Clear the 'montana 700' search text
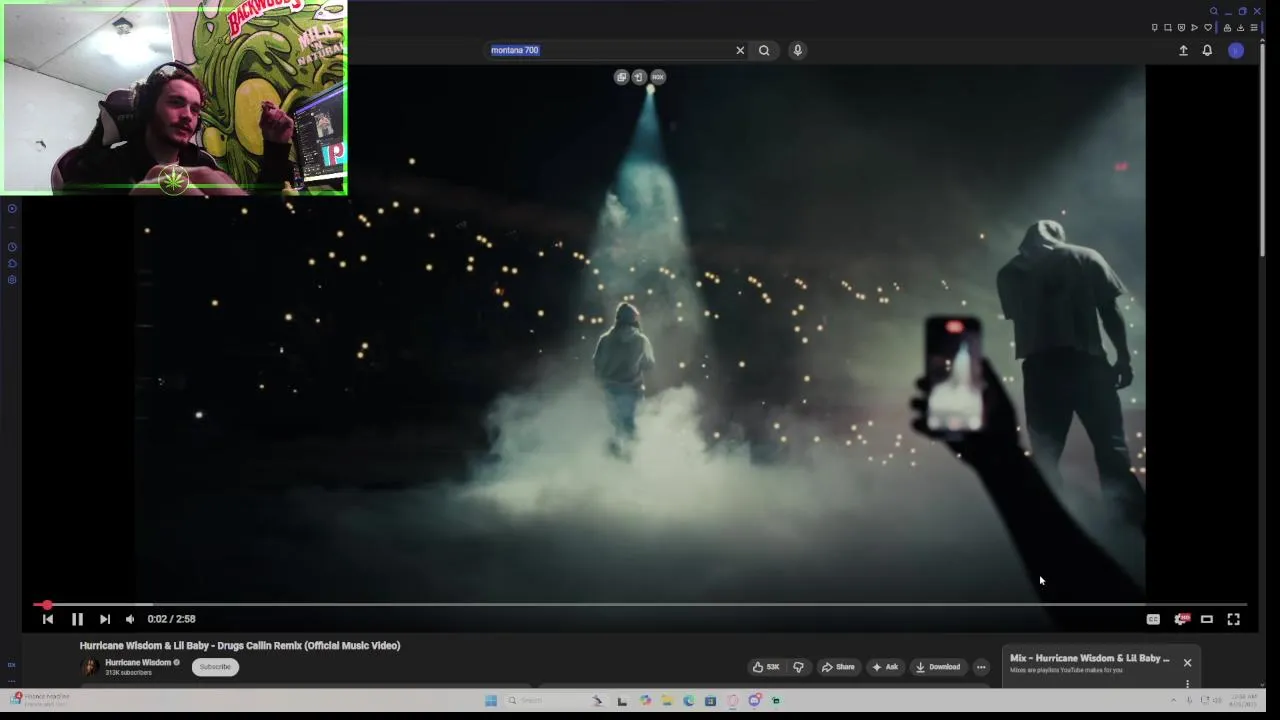 click(740, 50)
